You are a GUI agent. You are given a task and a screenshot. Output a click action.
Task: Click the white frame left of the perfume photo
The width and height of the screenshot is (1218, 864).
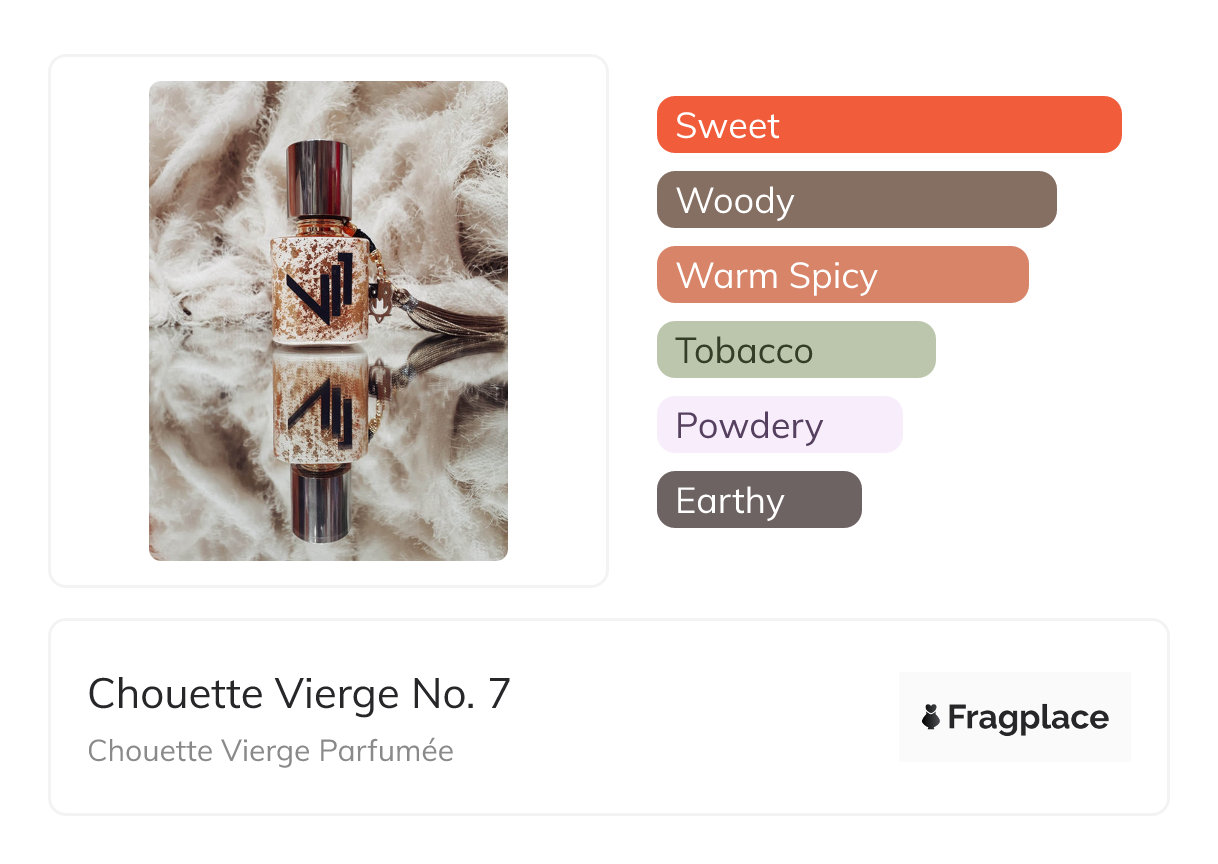pyautogui.click(x=99, y=320)
